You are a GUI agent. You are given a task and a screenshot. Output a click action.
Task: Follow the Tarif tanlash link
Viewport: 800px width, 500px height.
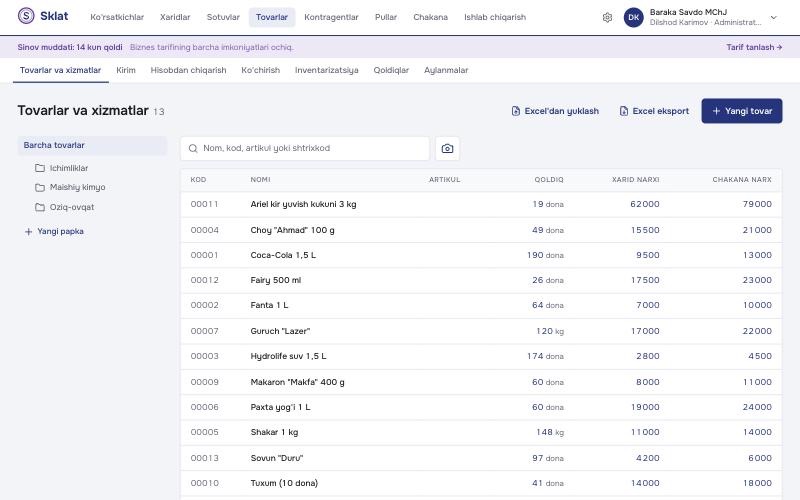754,47
